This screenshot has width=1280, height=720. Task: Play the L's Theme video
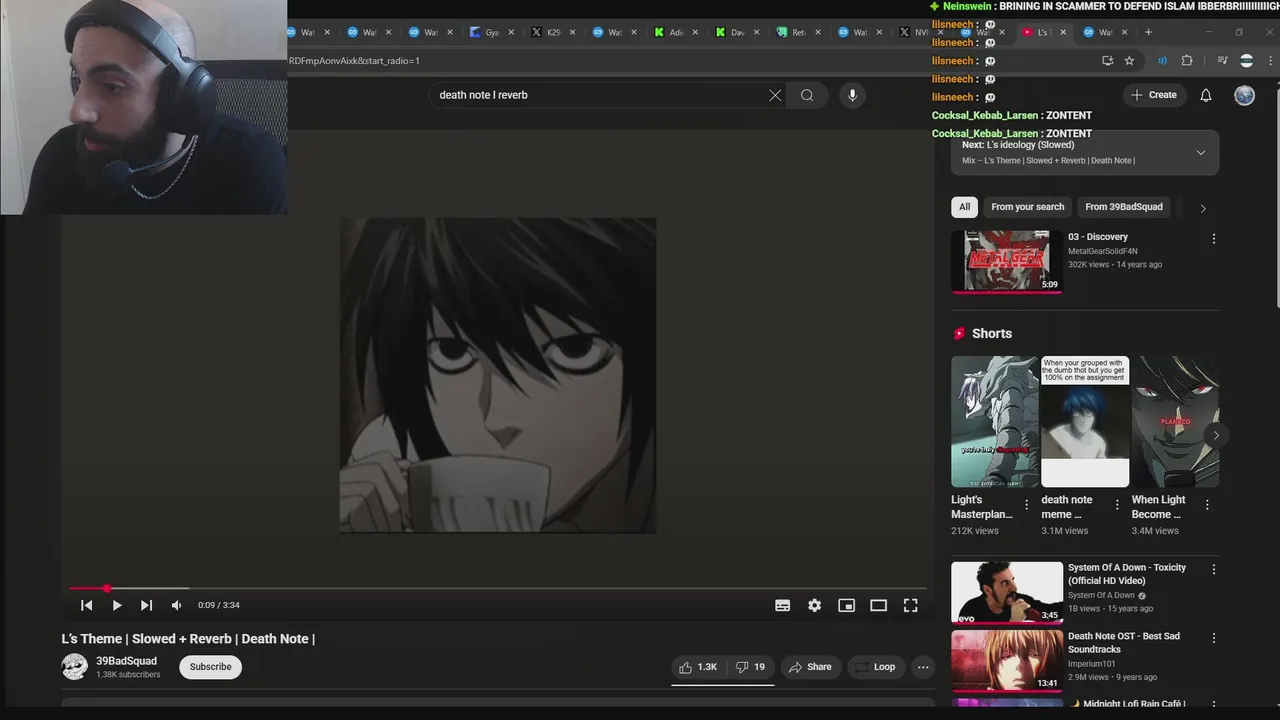point(117,605)
